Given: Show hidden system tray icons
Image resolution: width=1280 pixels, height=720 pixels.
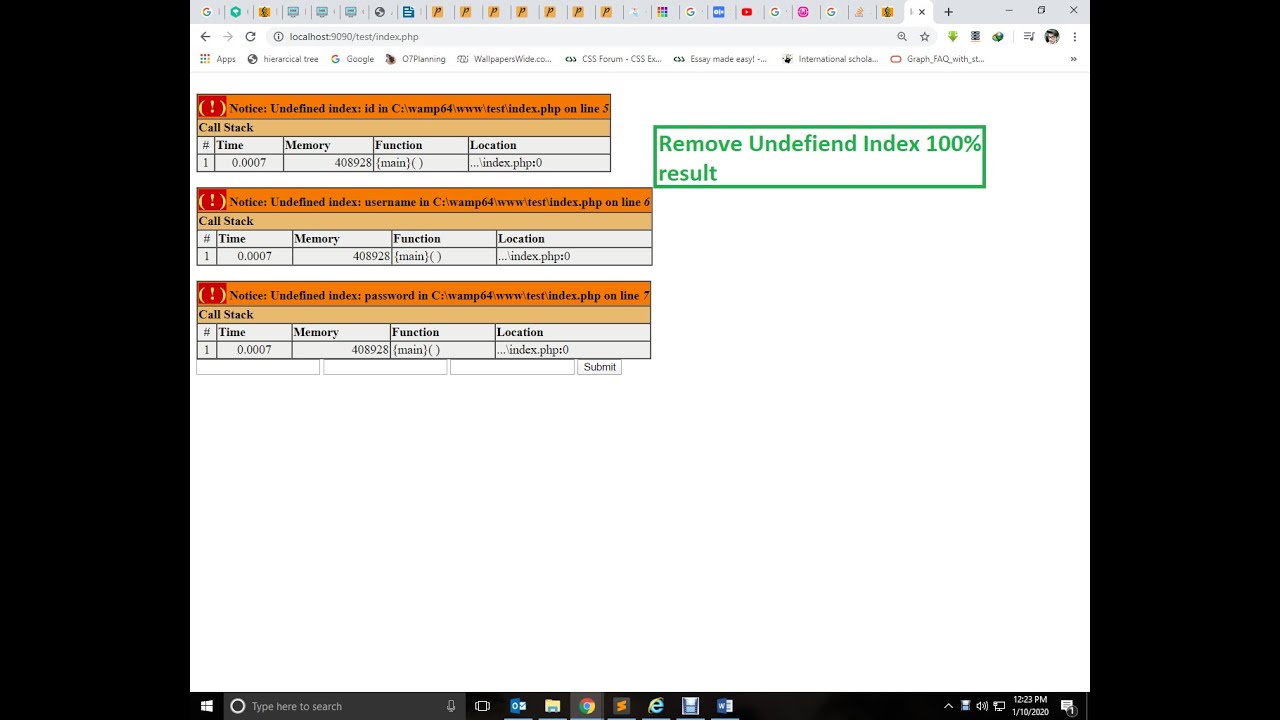Looking at the screenshot, I should (948, 706).
